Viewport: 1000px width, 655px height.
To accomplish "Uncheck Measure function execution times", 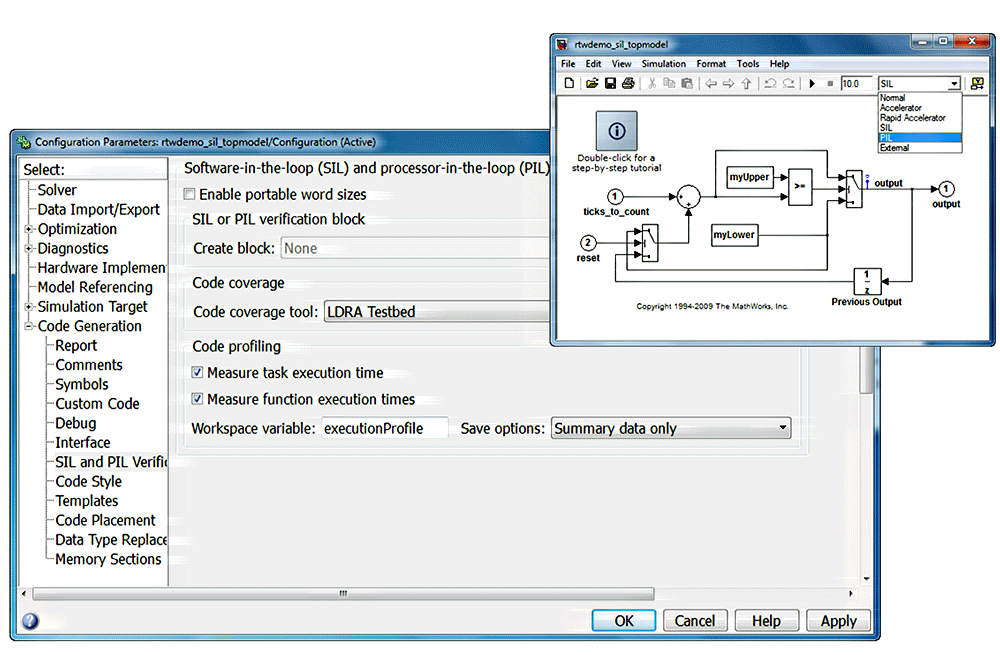I will coord(198,399).
